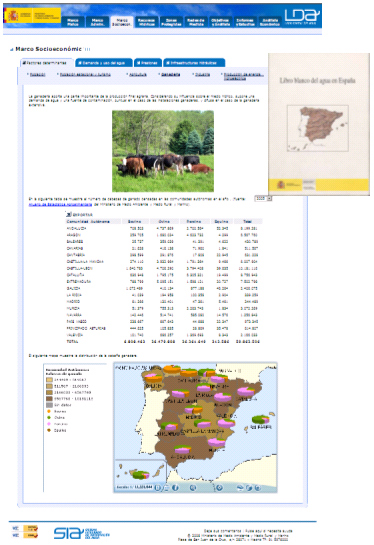Viewport: 374px width, 545px height.
Task: Click the LDA logo in the header
Action: 302,16
